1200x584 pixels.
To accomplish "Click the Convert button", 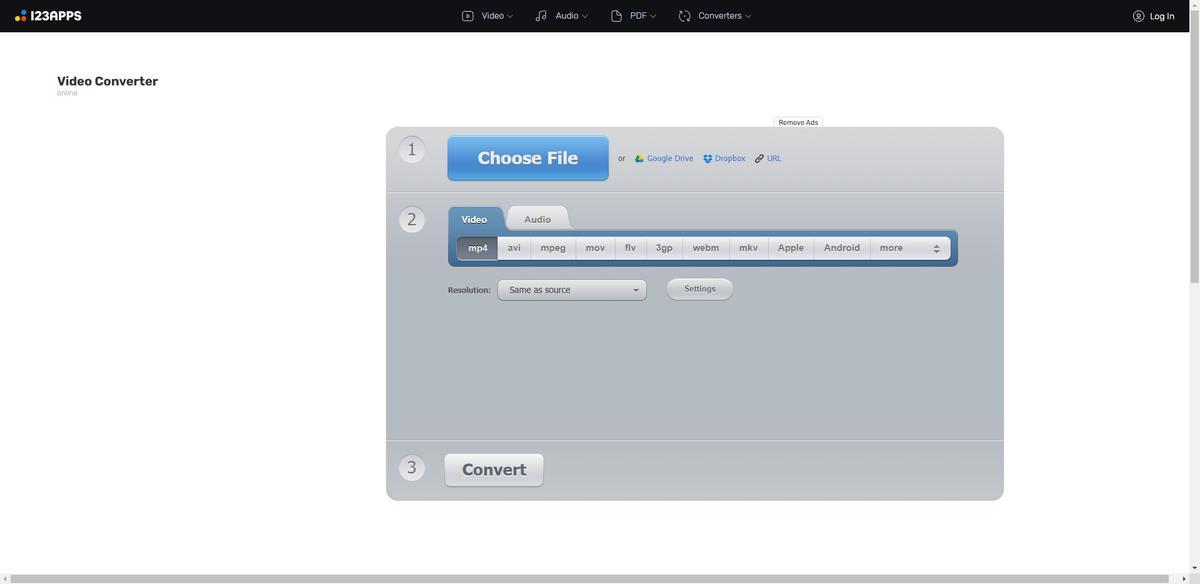I will coord(494,470).
